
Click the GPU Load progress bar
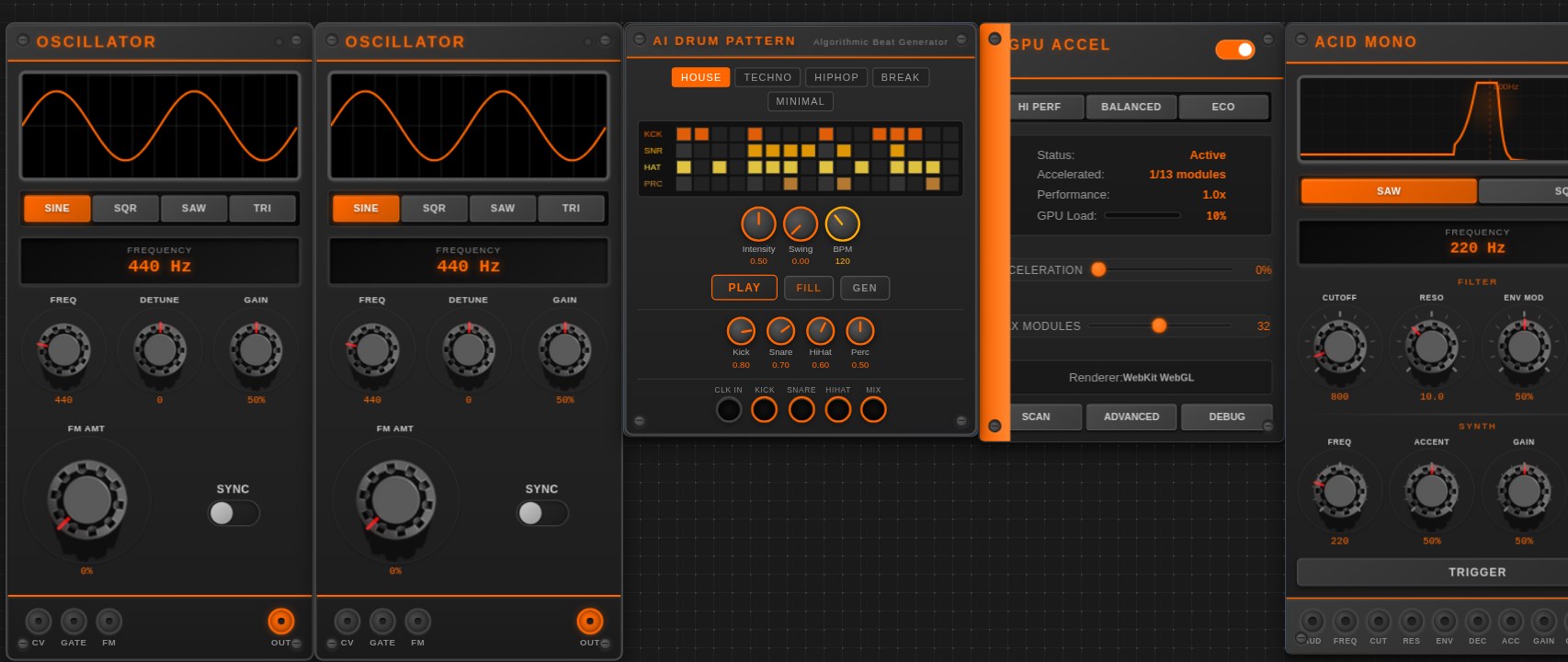(x=1142, y=215)
